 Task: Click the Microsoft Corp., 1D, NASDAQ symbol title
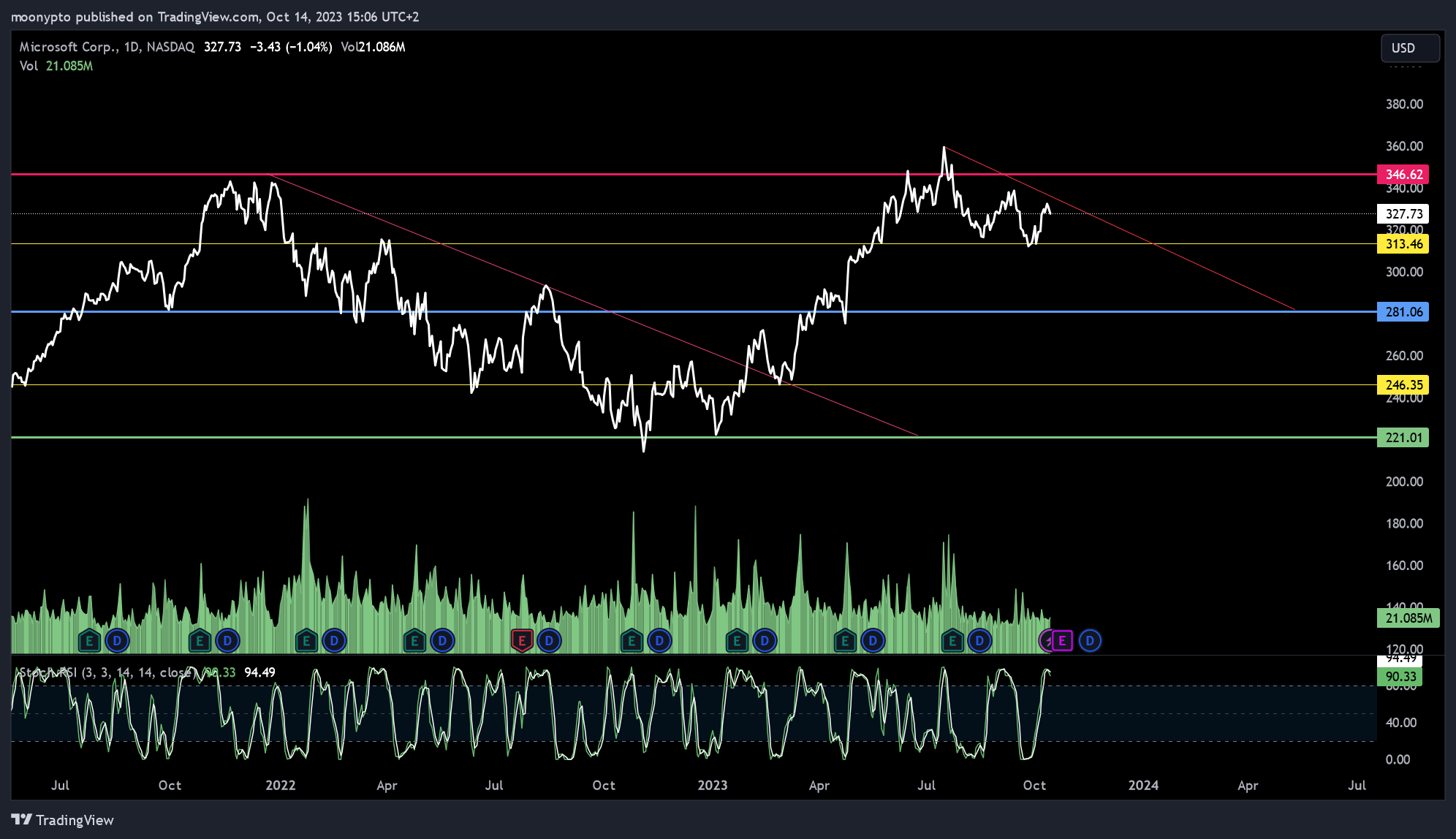tap(107, 47)
